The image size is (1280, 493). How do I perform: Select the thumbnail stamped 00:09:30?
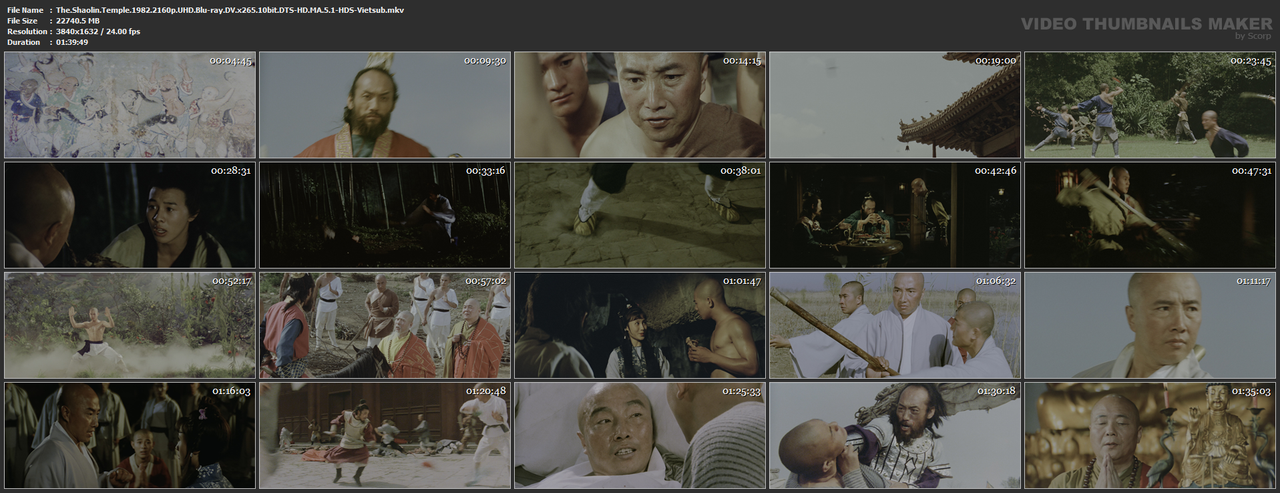pos(385,105)
